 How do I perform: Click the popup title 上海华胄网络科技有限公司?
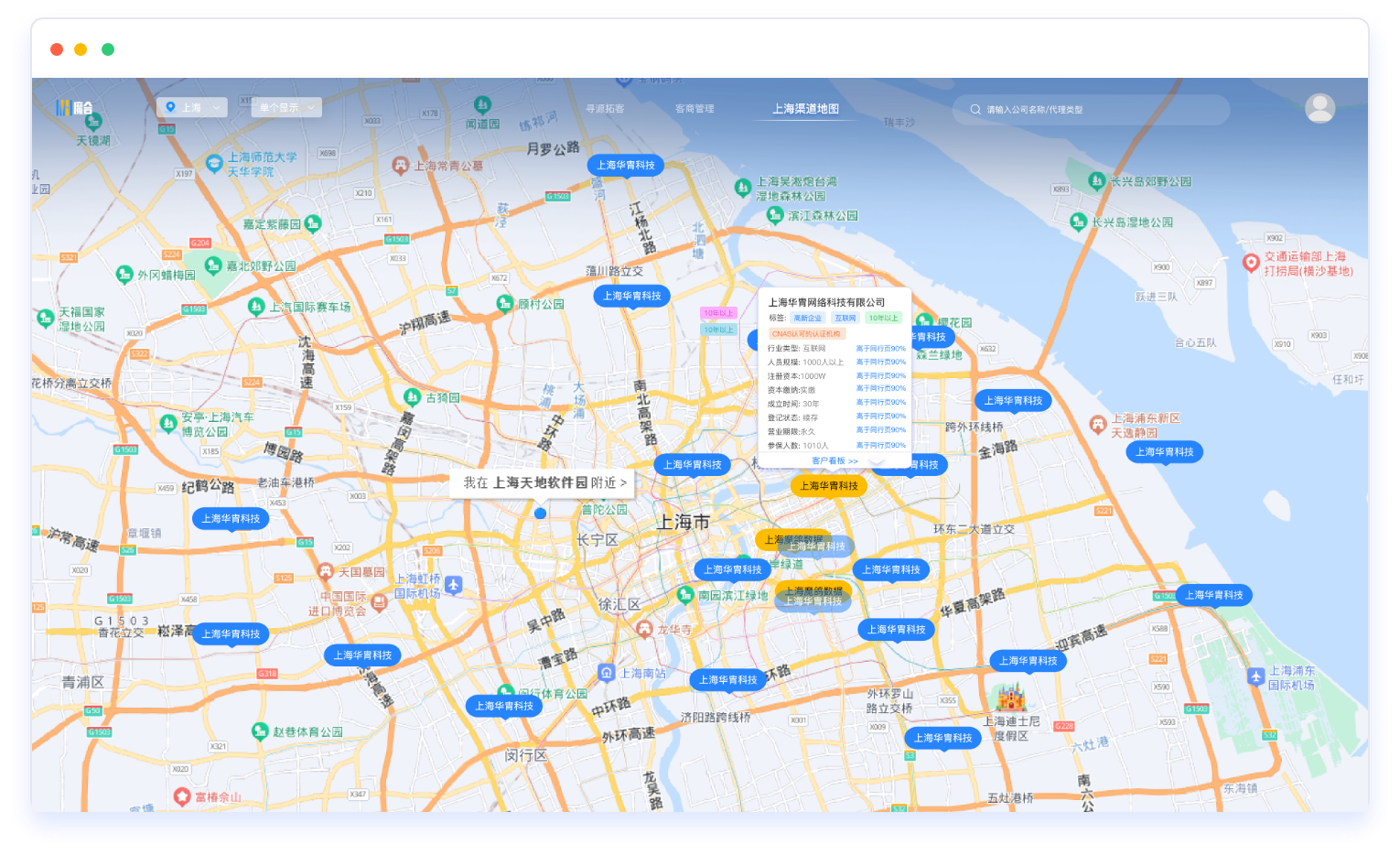click(x=826, y=302)
